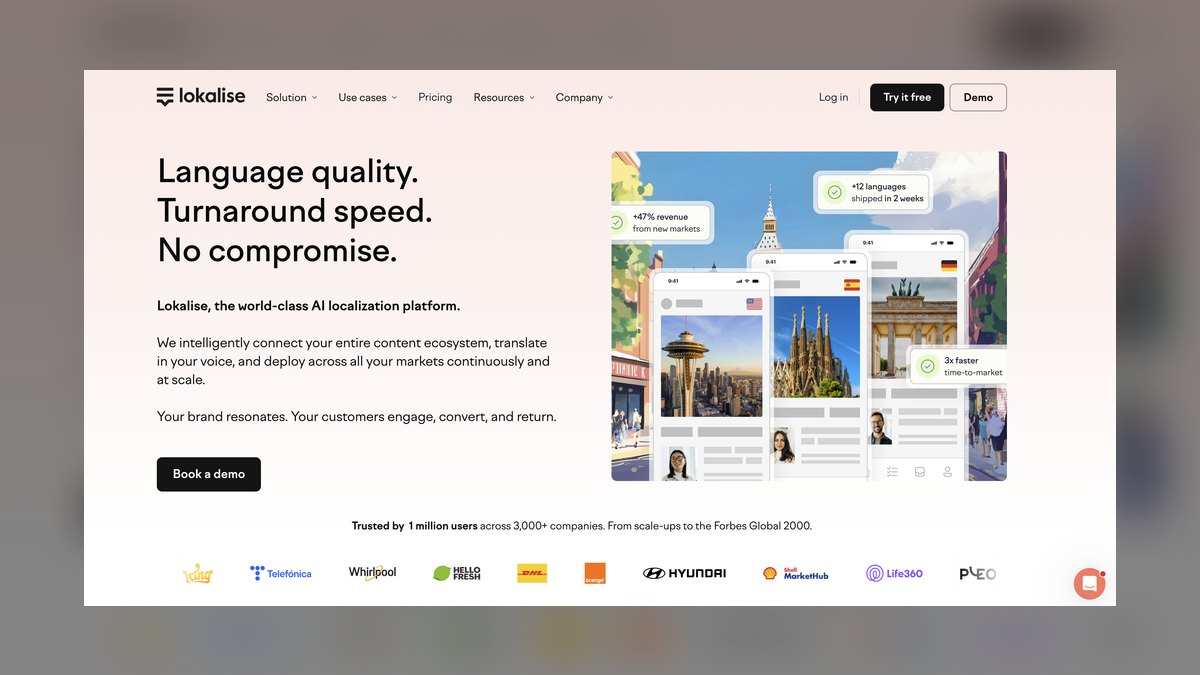
Task: Click the 'Language quality.' headline
Action: tap(288, 172)
